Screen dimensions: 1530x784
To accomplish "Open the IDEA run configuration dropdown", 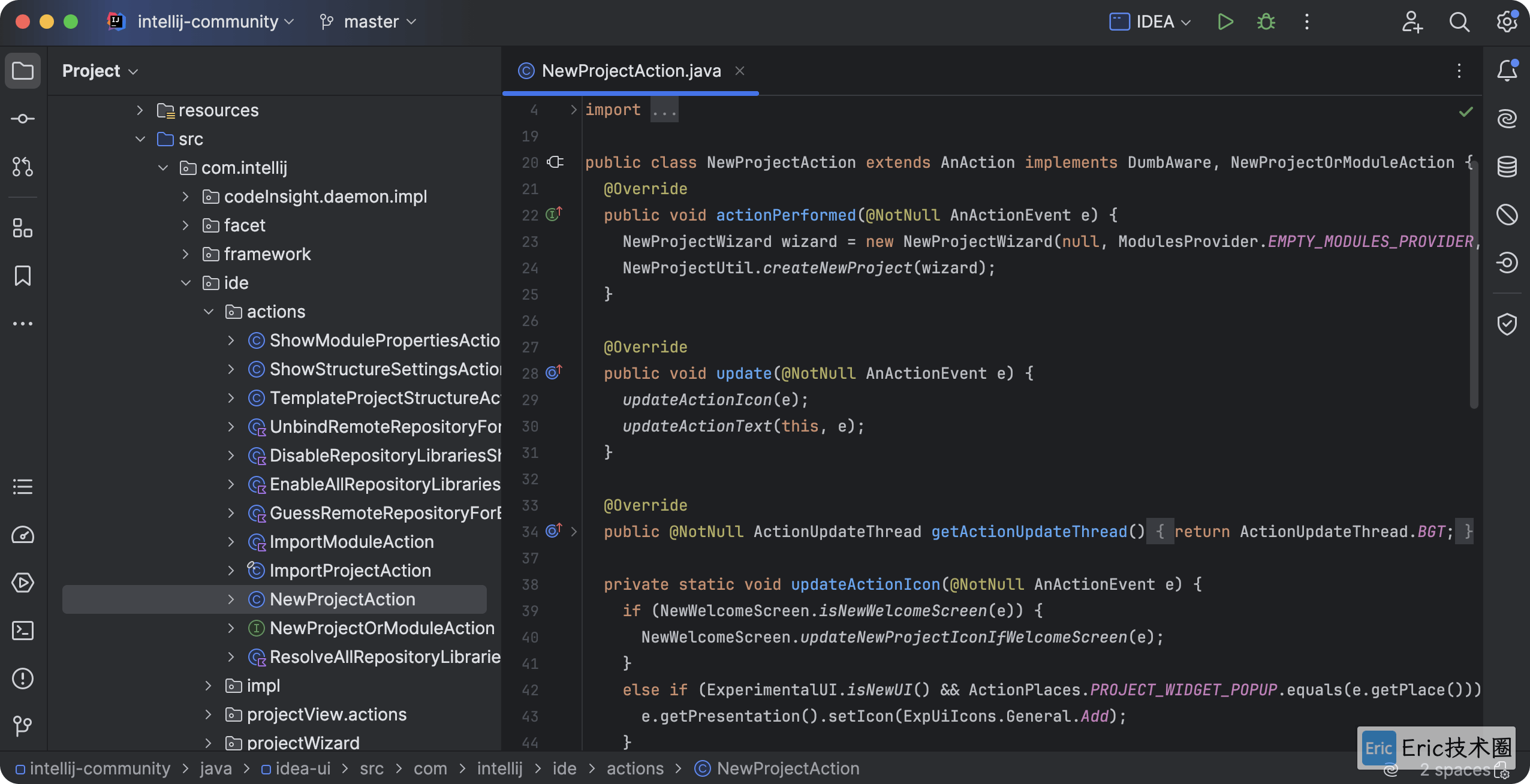I will tap(1149, 22).
